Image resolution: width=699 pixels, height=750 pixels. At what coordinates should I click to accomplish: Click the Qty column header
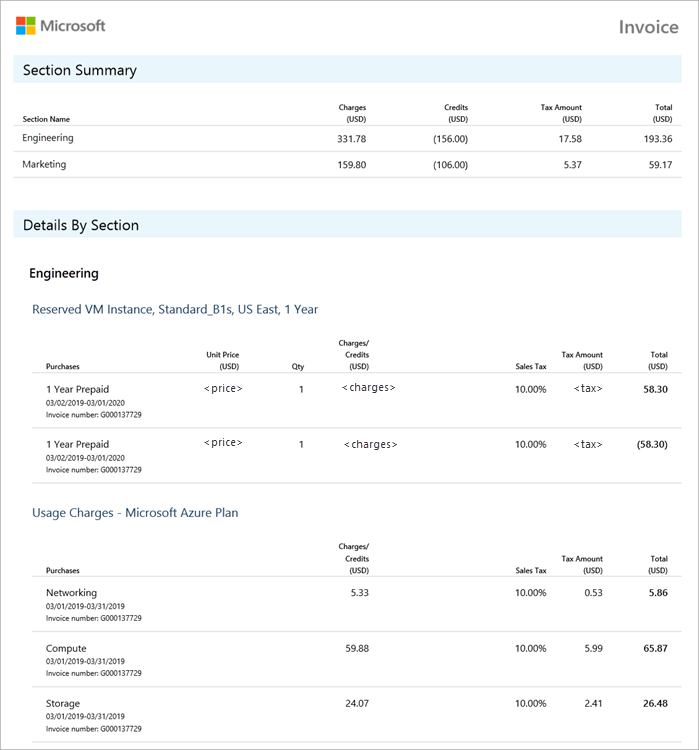(x=298, y=366)
